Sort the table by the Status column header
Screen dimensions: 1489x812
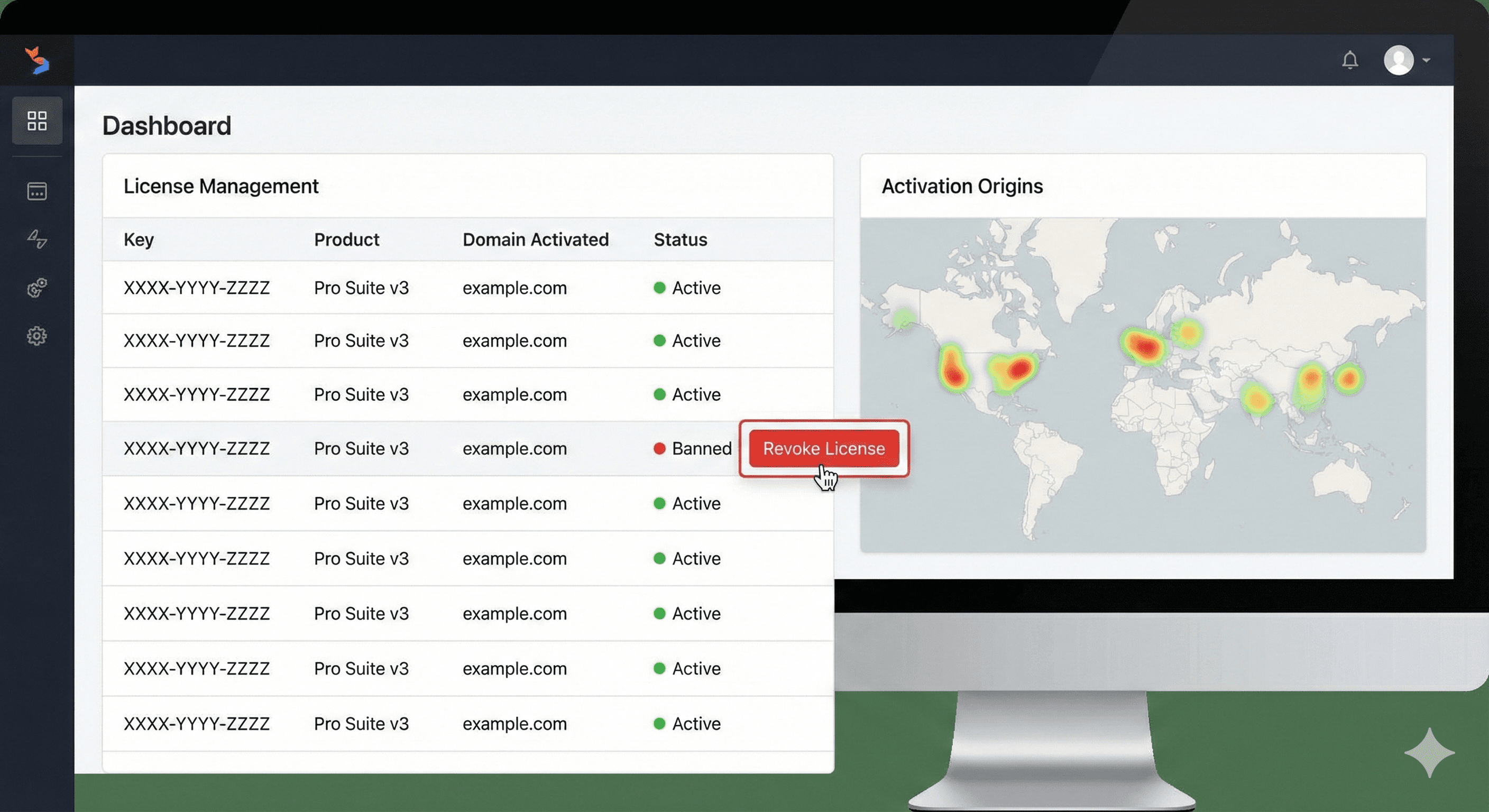coord(680,239)
